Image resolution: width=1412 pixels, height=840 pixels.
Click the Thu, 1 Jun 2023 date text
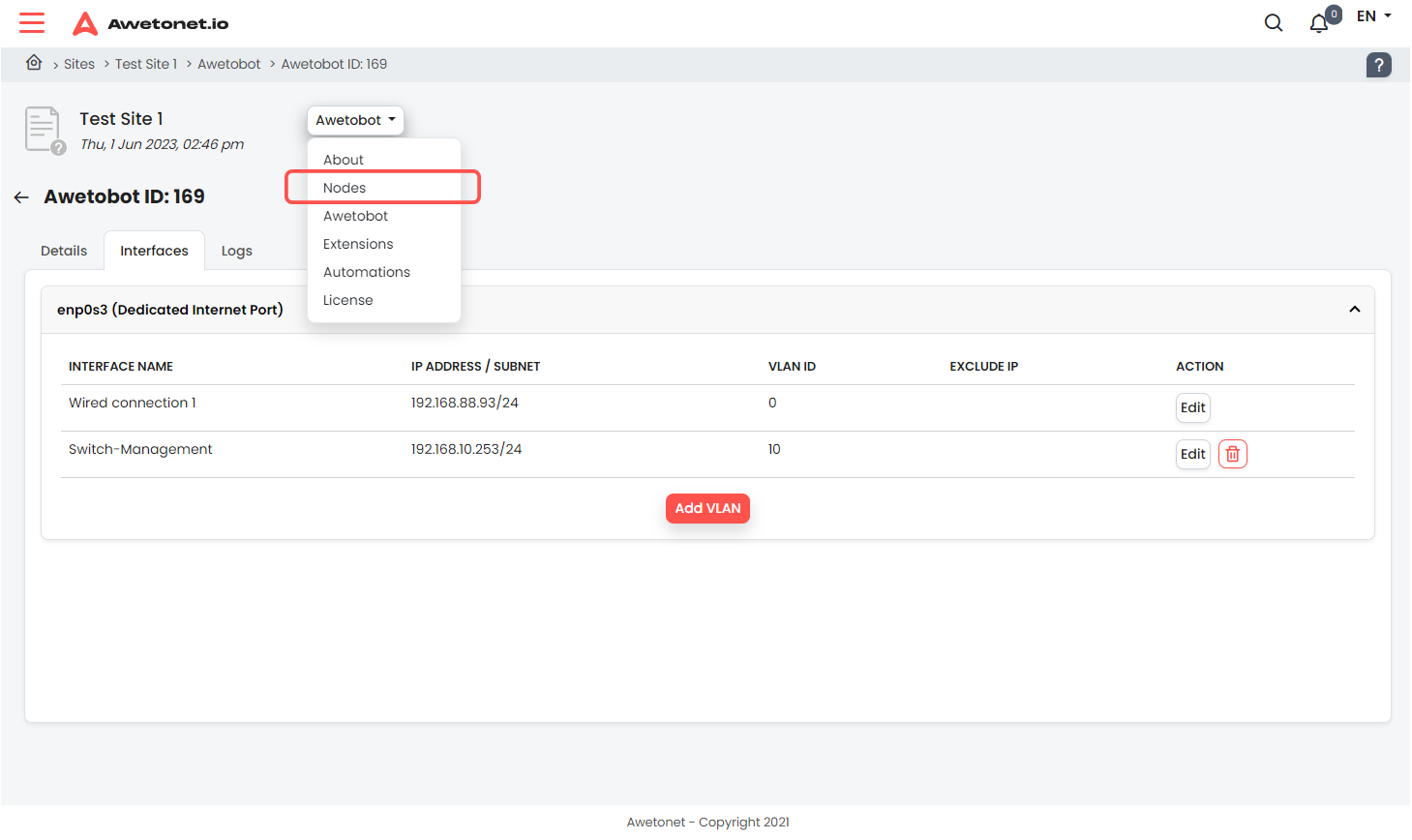162,144
